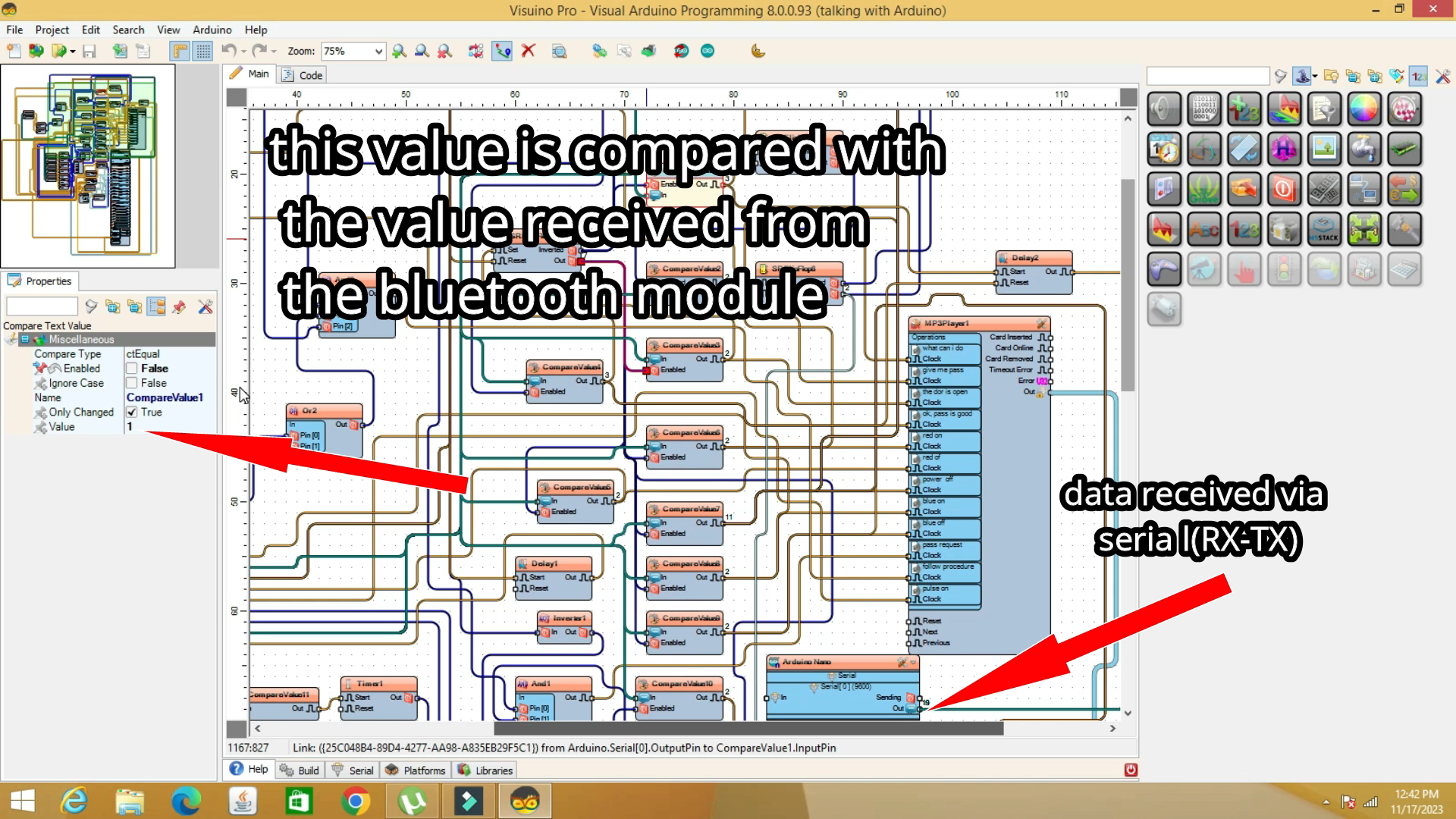Viewport: 1456px width, 819px height.
Task: Click the Save floppy disk icon
Action: tap(89, 52)
